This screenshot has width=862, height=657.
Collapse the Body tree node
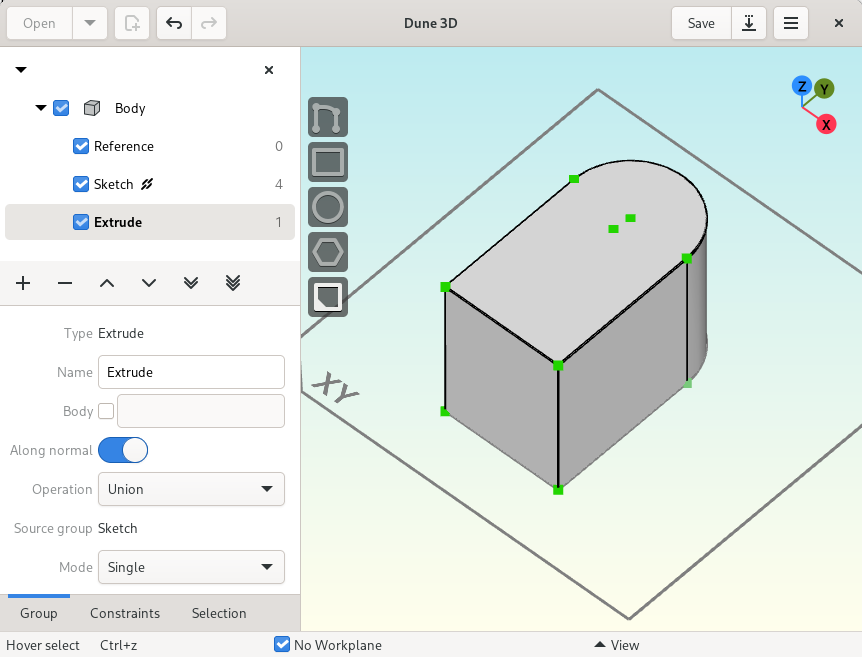coord(41,108)
